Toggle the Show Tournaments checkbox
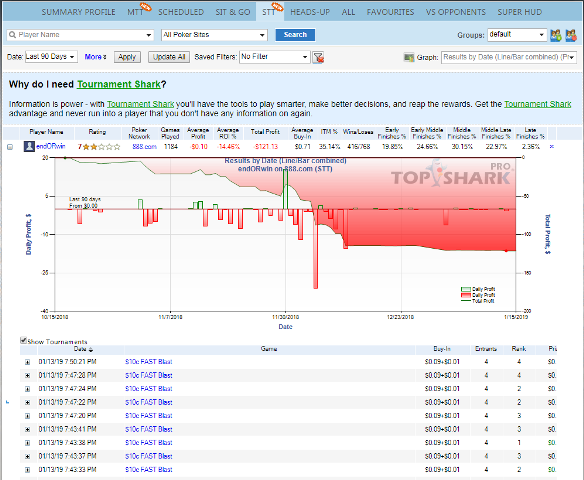The image size is (584, 480). pos(23,340)
